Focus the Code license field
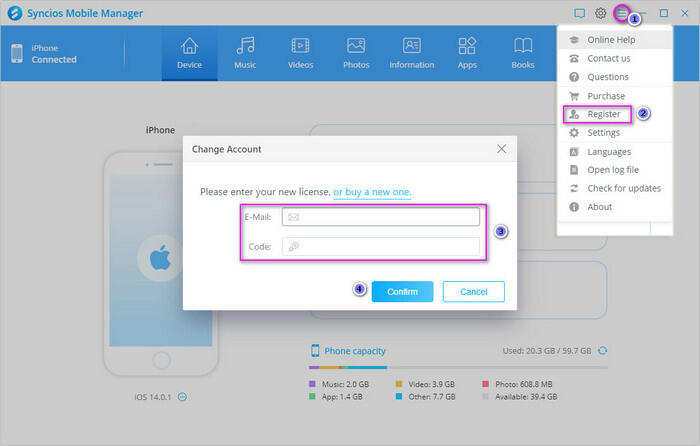Image resolution: width=700 pixels, height=446 pixels. (380, 246)
